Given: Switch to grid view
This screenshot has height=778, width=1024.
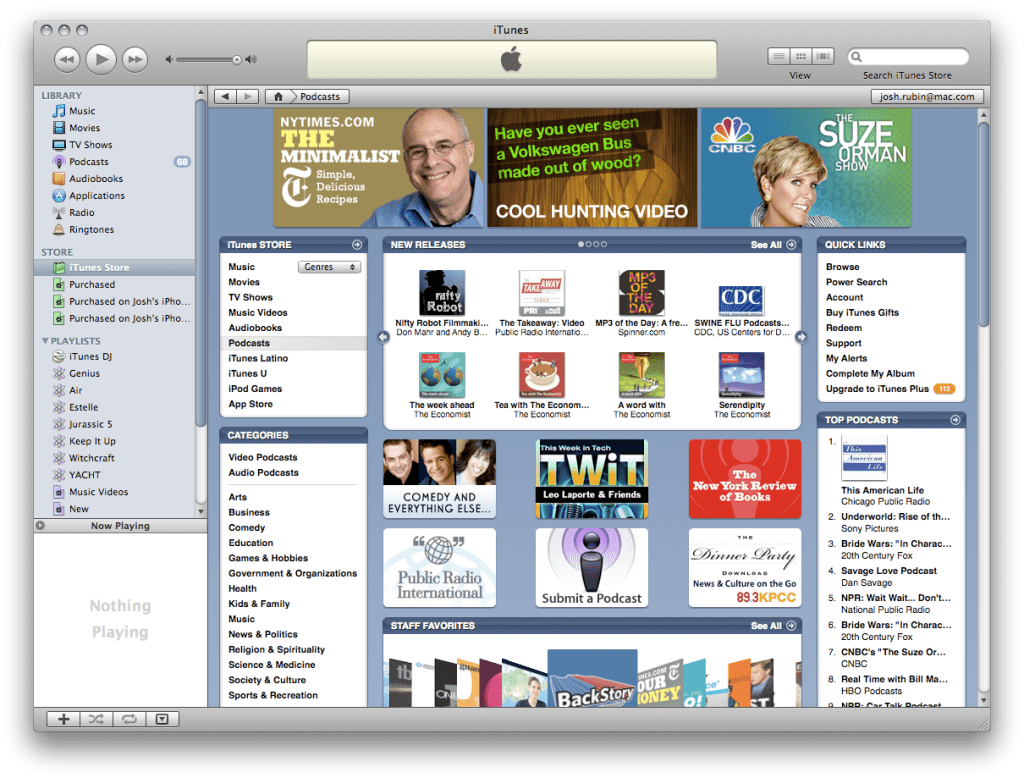Looking at the screenshot, I should pyautogui.click(x=801, y=56).
